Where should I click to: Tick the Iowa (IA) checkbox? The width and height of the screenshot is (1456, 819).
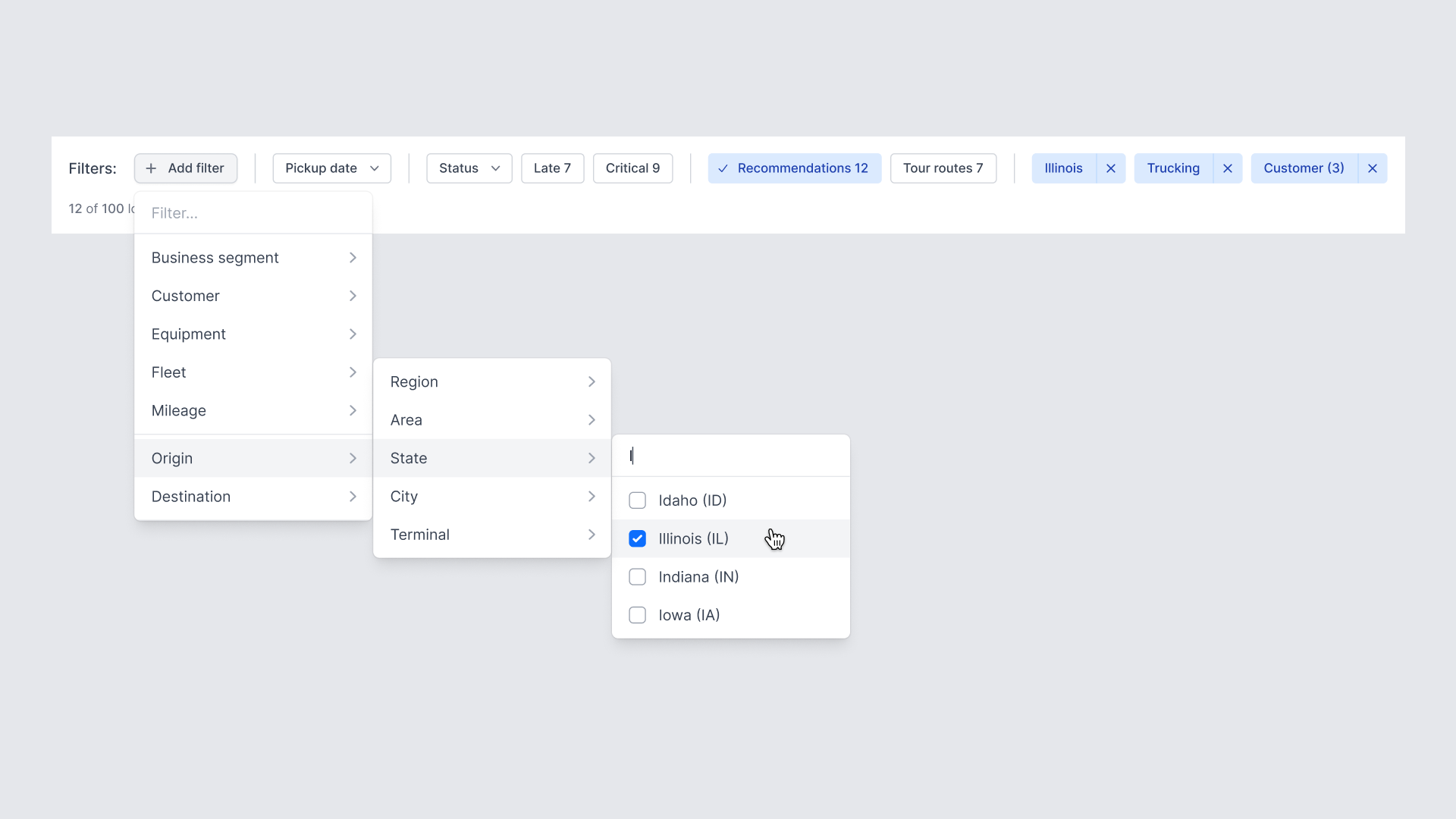(x=638, y=615)
